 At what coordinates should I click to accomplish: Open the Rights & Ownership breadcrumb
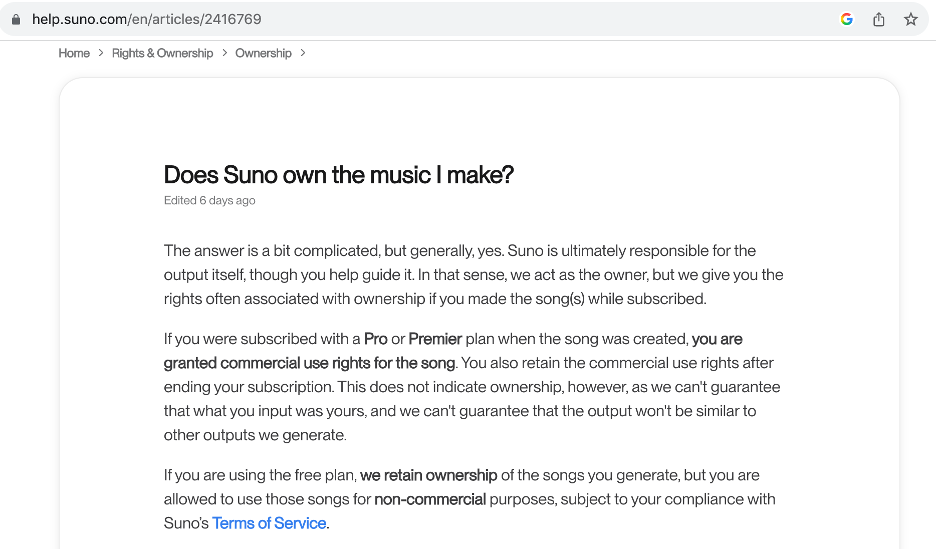pyautogui.click(x=162, y=53)
